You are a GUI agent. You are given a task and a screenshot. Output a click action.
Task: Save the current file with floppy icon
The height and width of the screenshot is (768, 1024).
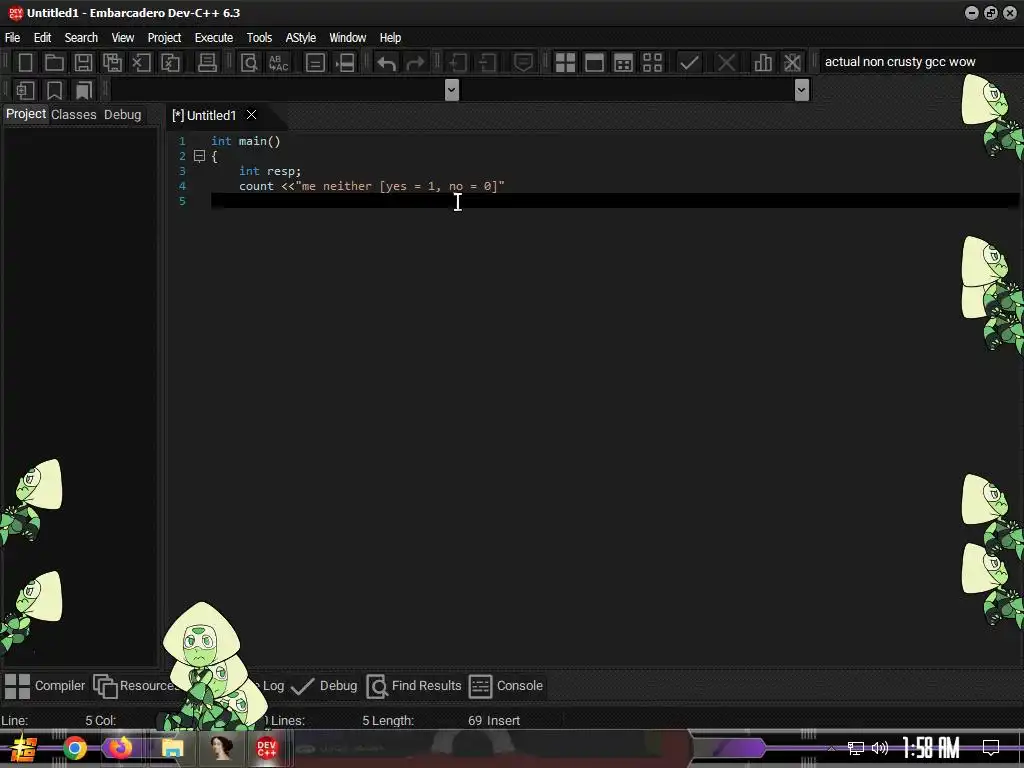pos(83,63)
